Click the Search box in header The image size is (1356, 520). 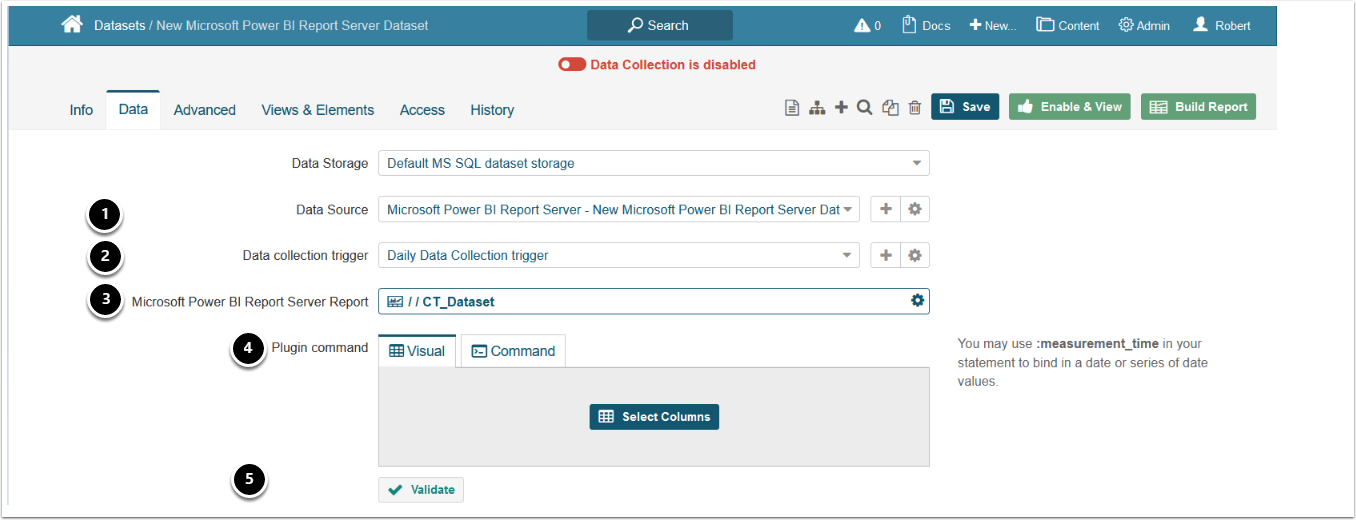660,26
